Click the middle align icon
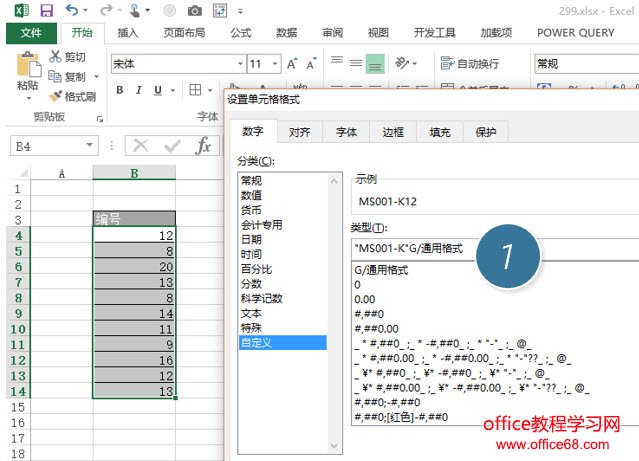The image size is (639, 461). pos(356,64)
